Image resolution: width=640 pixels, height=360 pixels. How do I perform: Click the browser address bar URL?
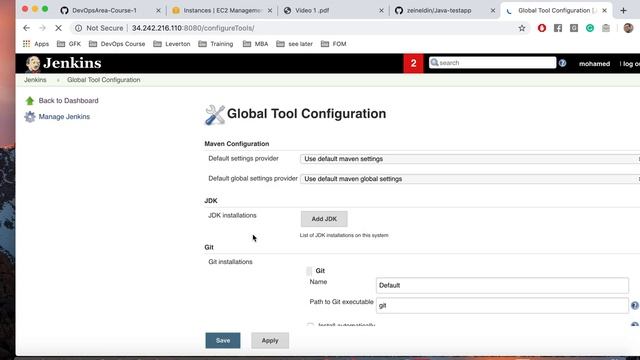[x=193, y=28]
